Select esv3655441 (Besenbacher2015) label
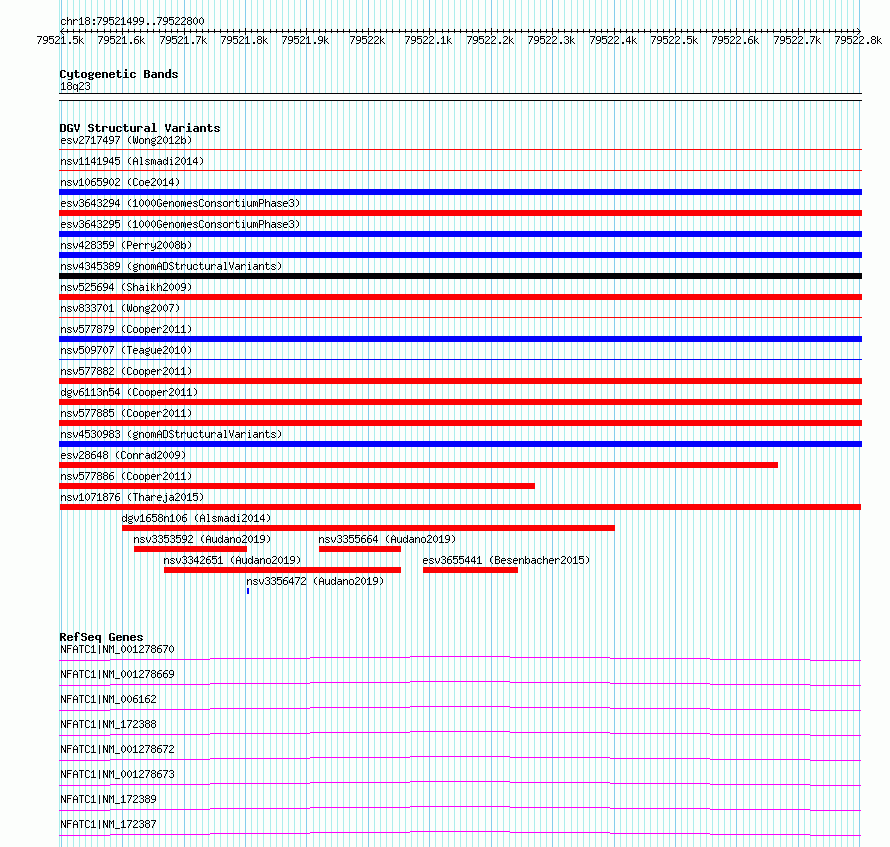 (x=506, y=560)
